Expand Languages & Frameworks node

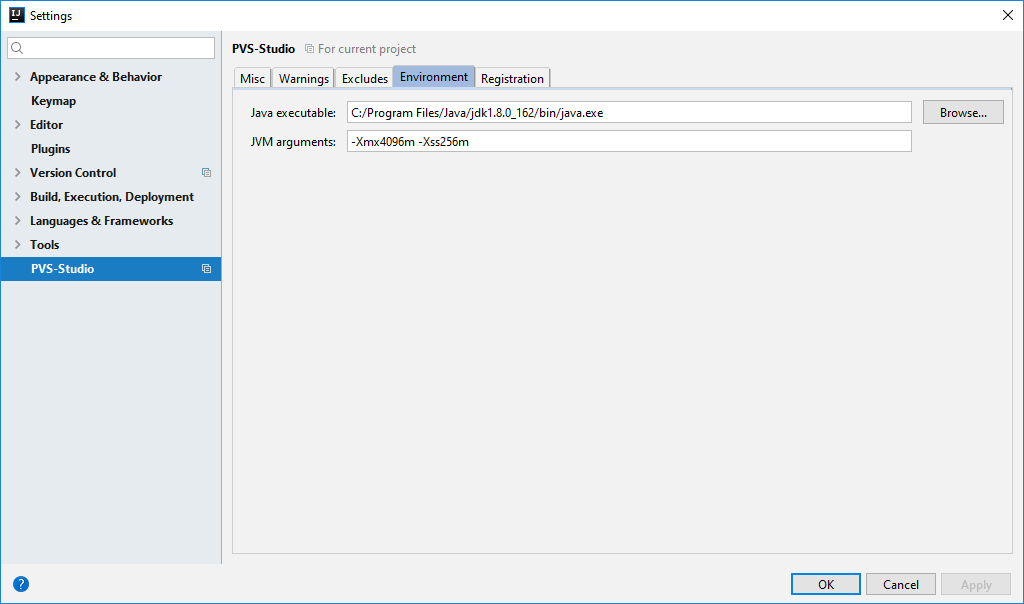(18, 221)
